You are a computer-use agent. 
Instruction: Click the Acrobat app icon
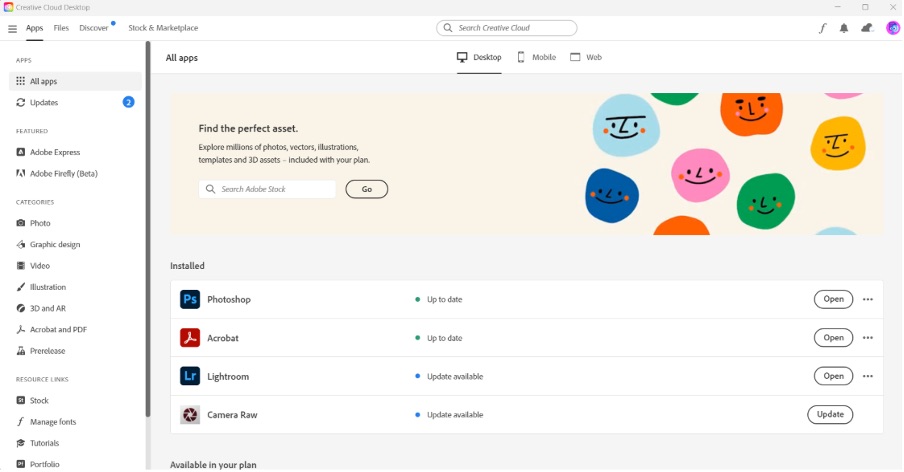coord(190,338)
